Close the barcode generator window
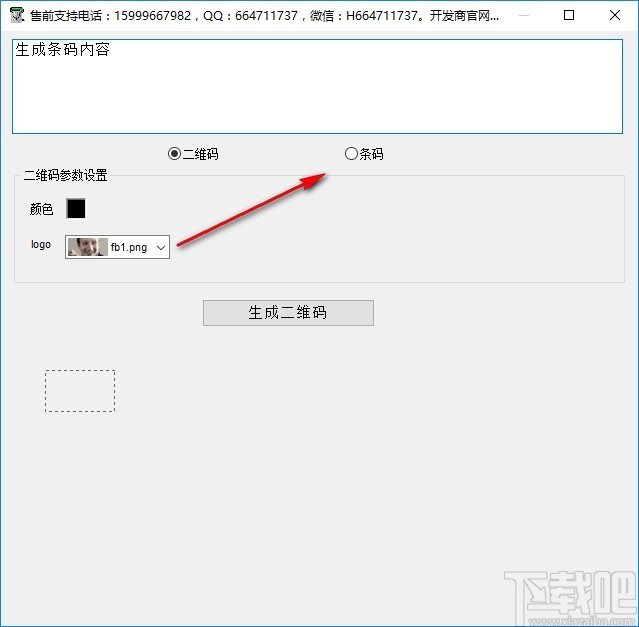 (x=615, y=15)
